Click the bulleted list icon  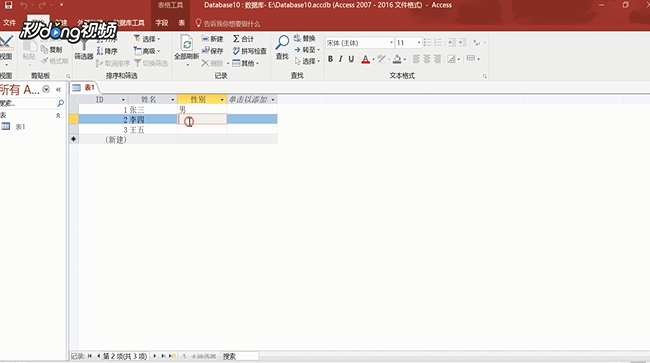click(427, 42)
